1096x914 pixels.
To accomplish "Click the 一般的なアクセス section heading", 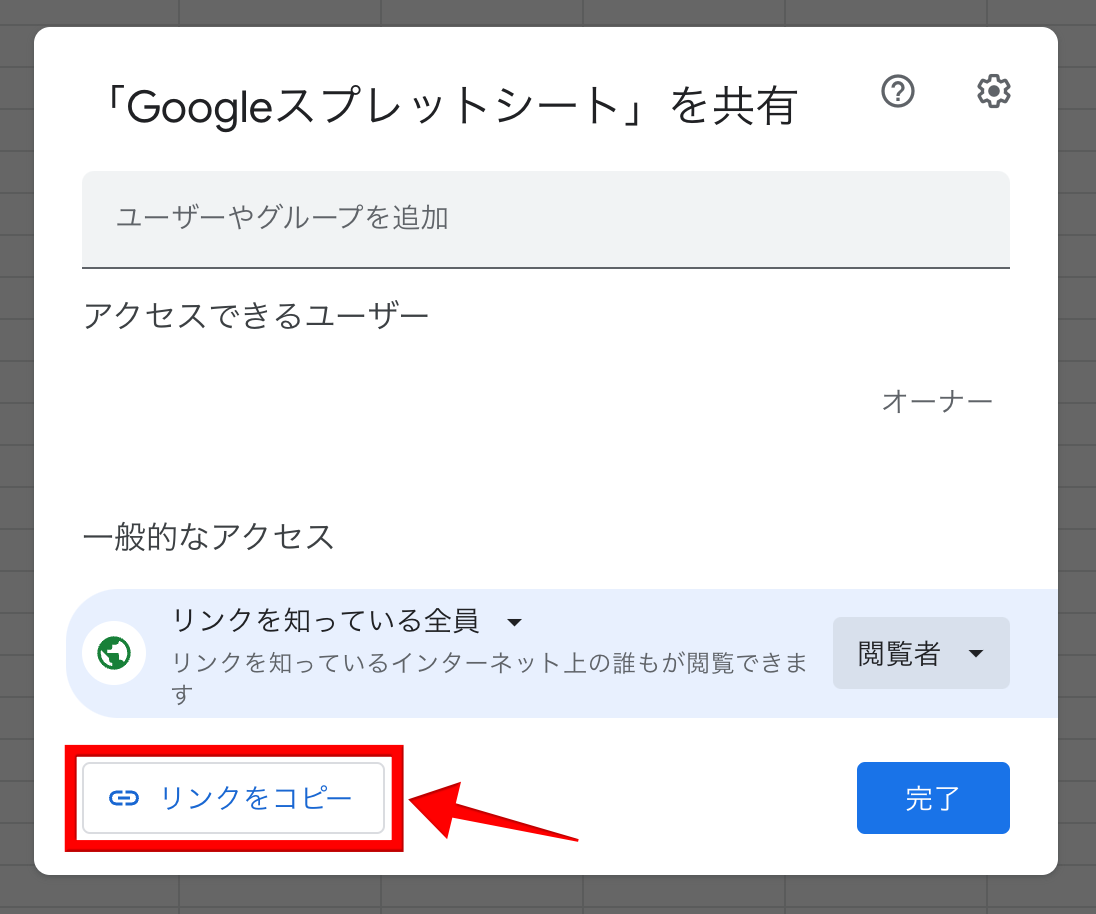I will tap(208, 537).
